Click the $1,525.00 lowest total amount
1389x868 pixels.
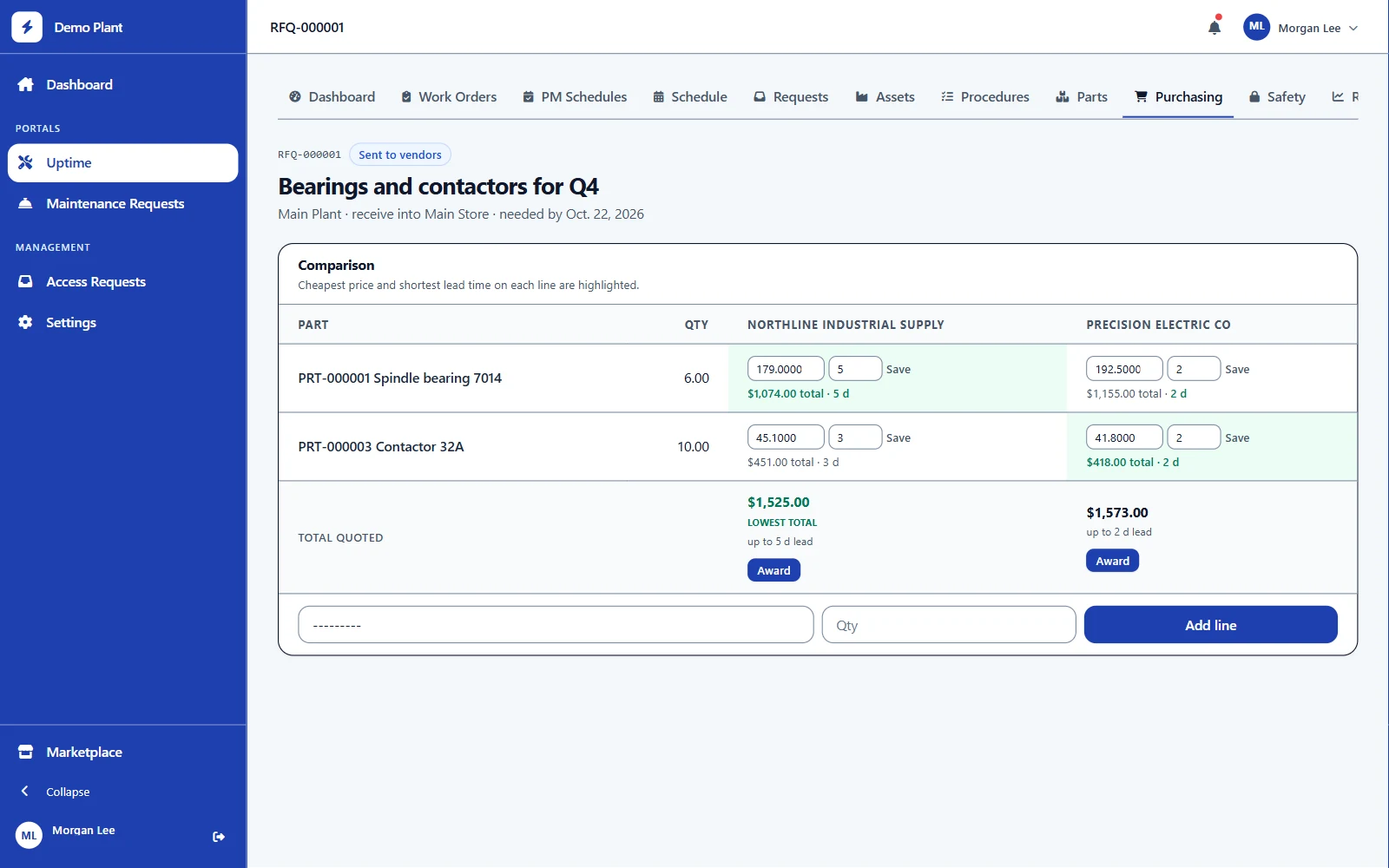point(779,502)
